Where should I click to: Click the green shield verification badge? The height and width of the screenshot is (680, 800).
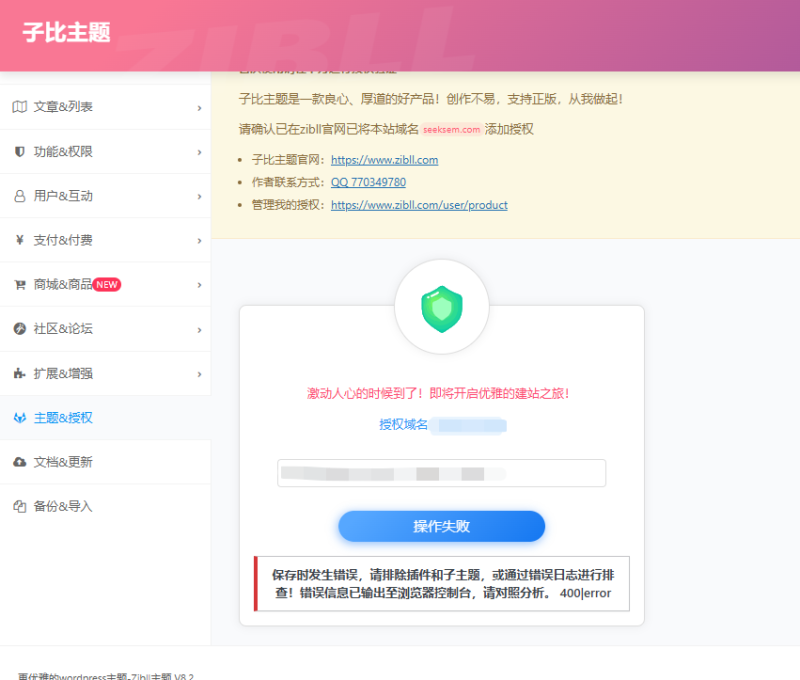coord(442,310)
